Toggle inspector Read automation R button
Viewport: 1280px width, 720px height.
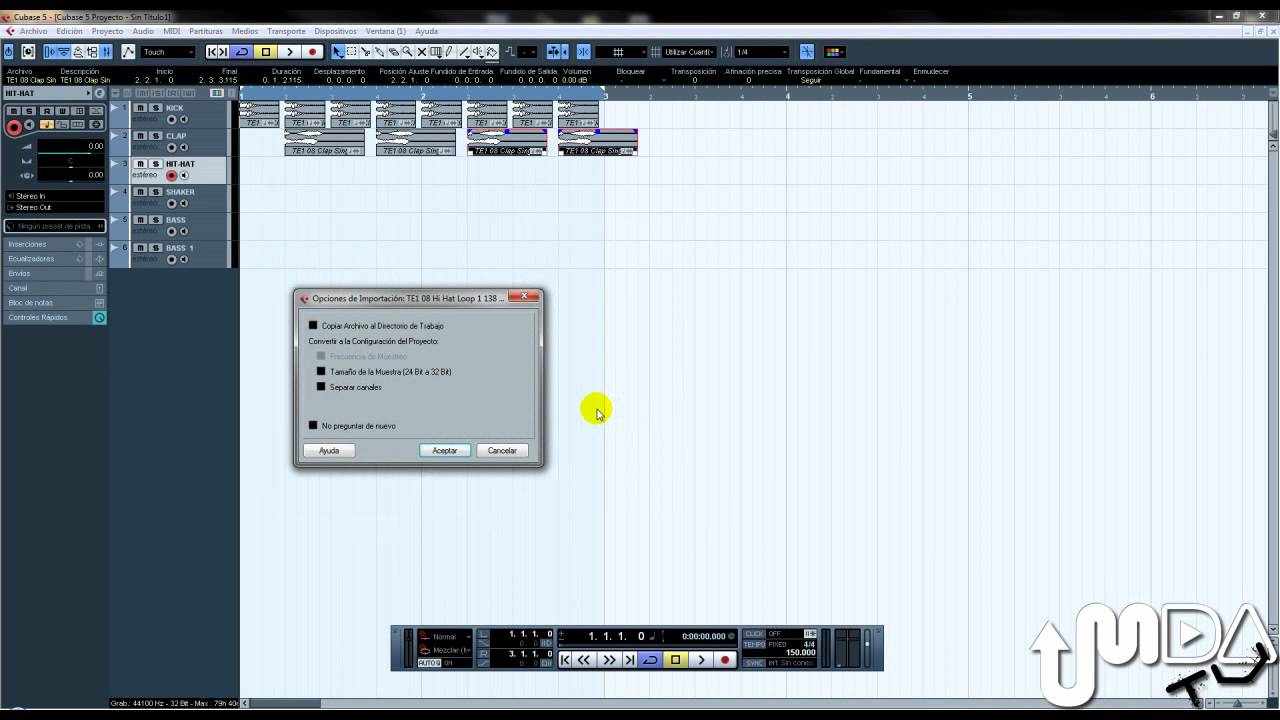[46, 111]
